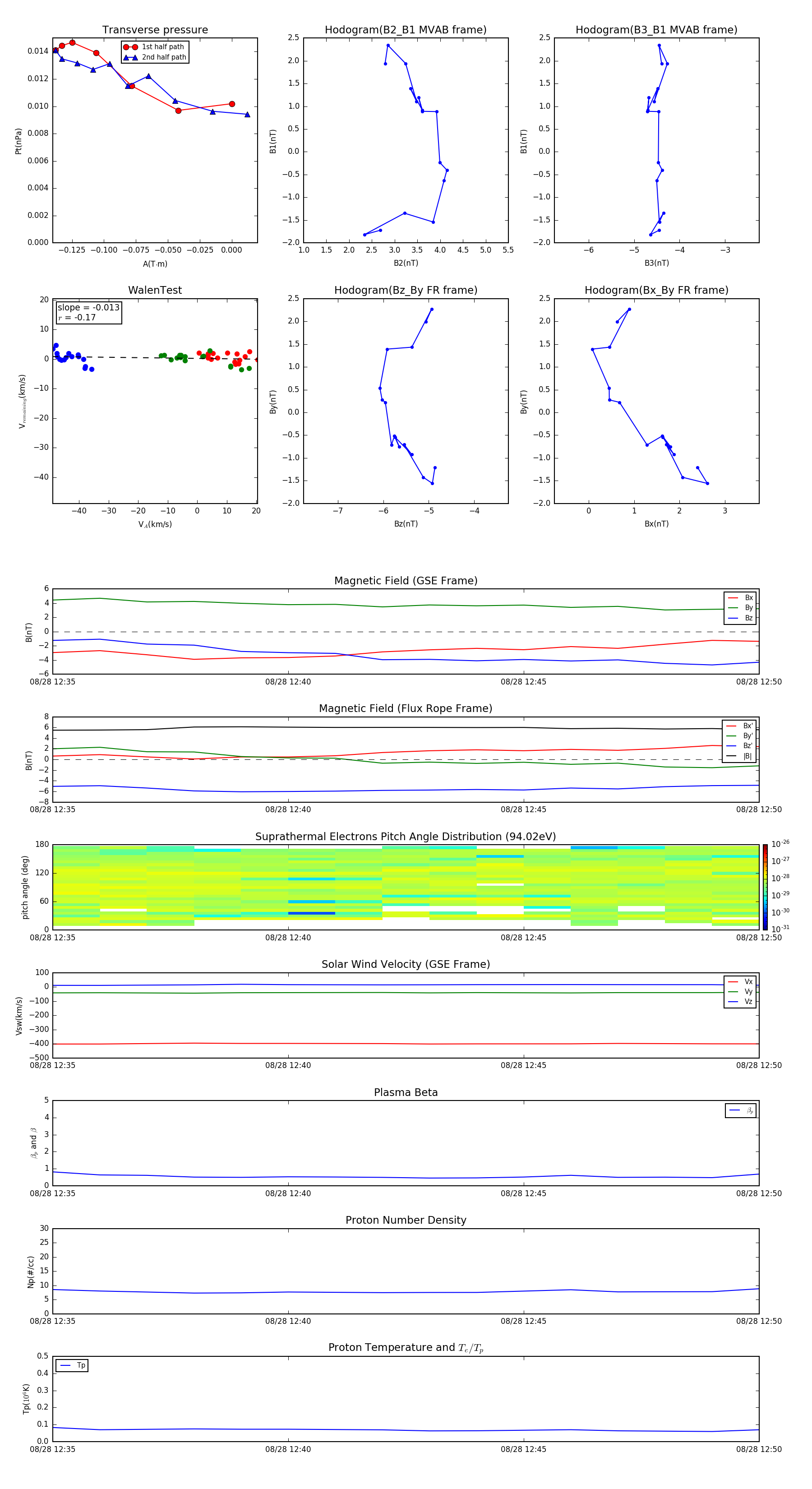Select Bx' in Flux Rope legend
Image resolution: width=812 pixels, height=1489 pixels.
point(739,726)
